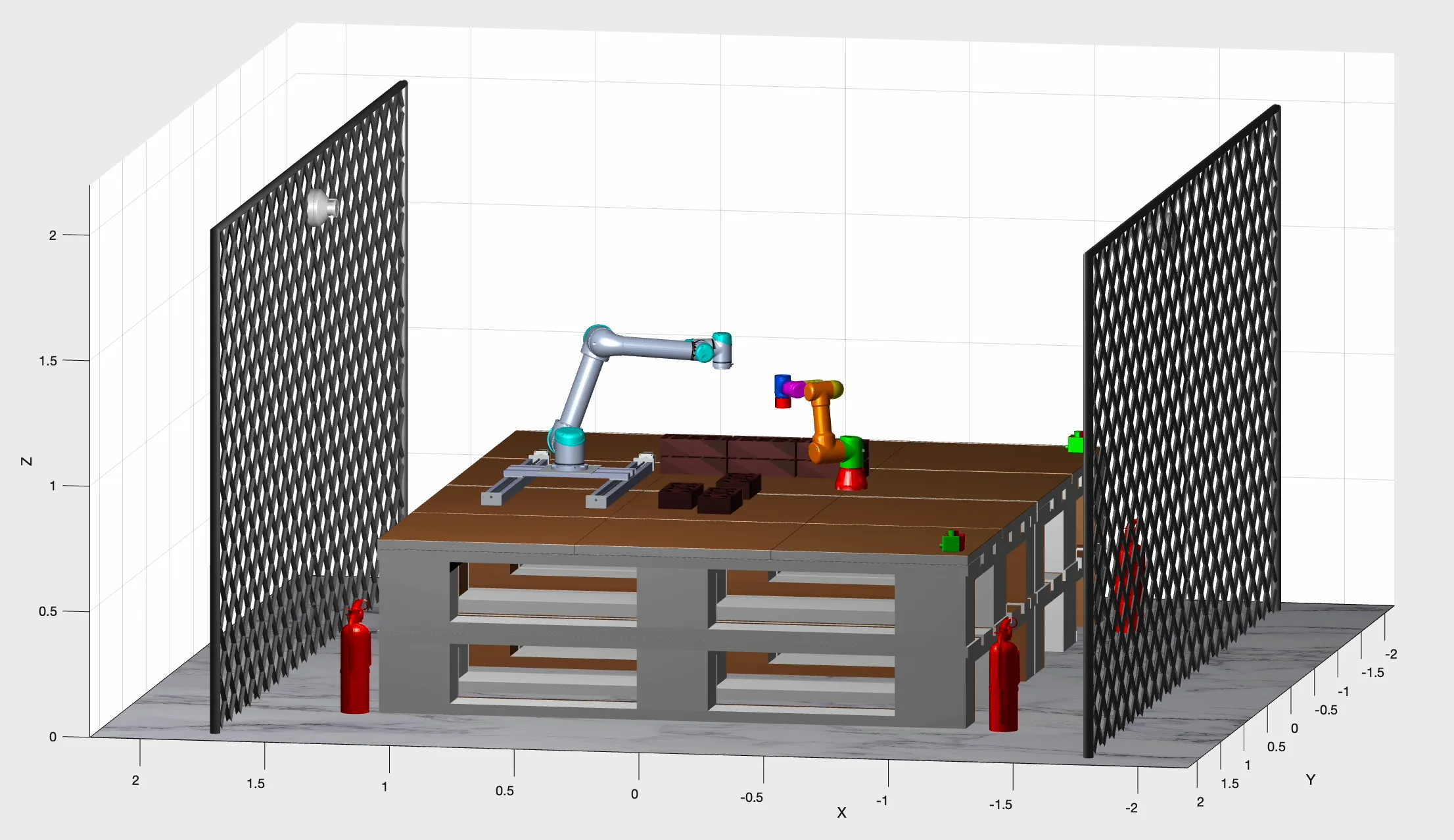Image resolution: width=1454 pixels, height=840 pixels.
Task: Click the X axis tick label 1.5
Action: 256,783
